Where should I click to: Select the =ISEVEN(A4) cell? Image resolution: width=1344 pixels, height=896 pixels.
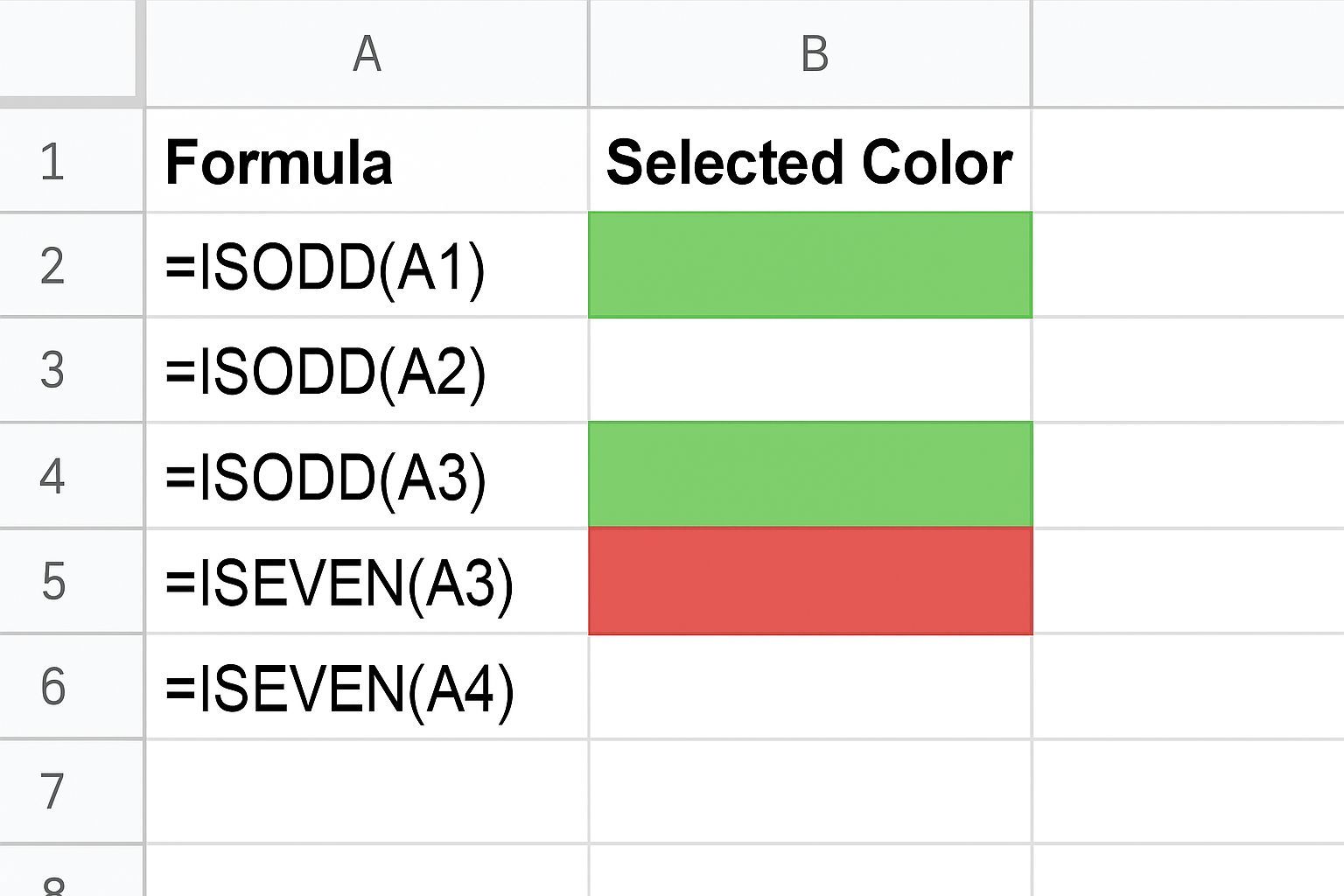point(367,686)
